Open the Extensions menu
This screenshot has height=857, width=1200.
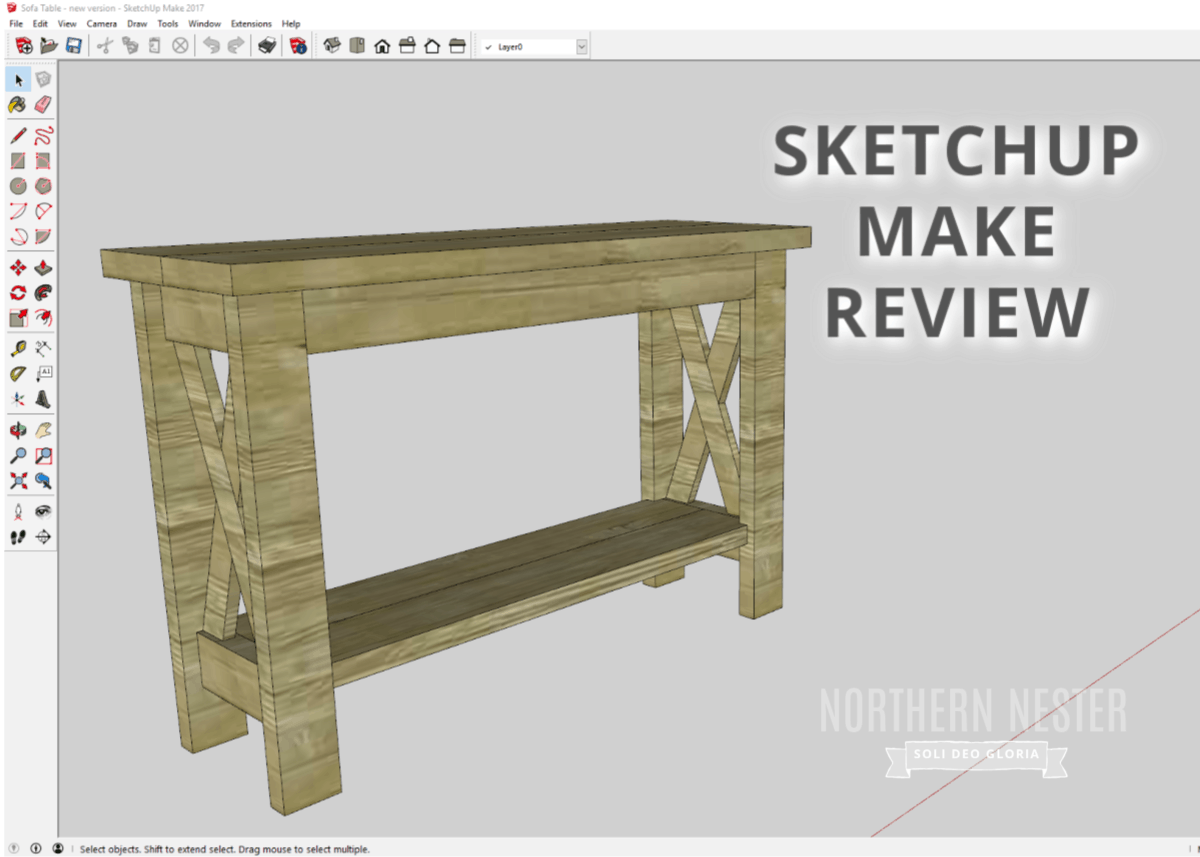click(251, 23)
